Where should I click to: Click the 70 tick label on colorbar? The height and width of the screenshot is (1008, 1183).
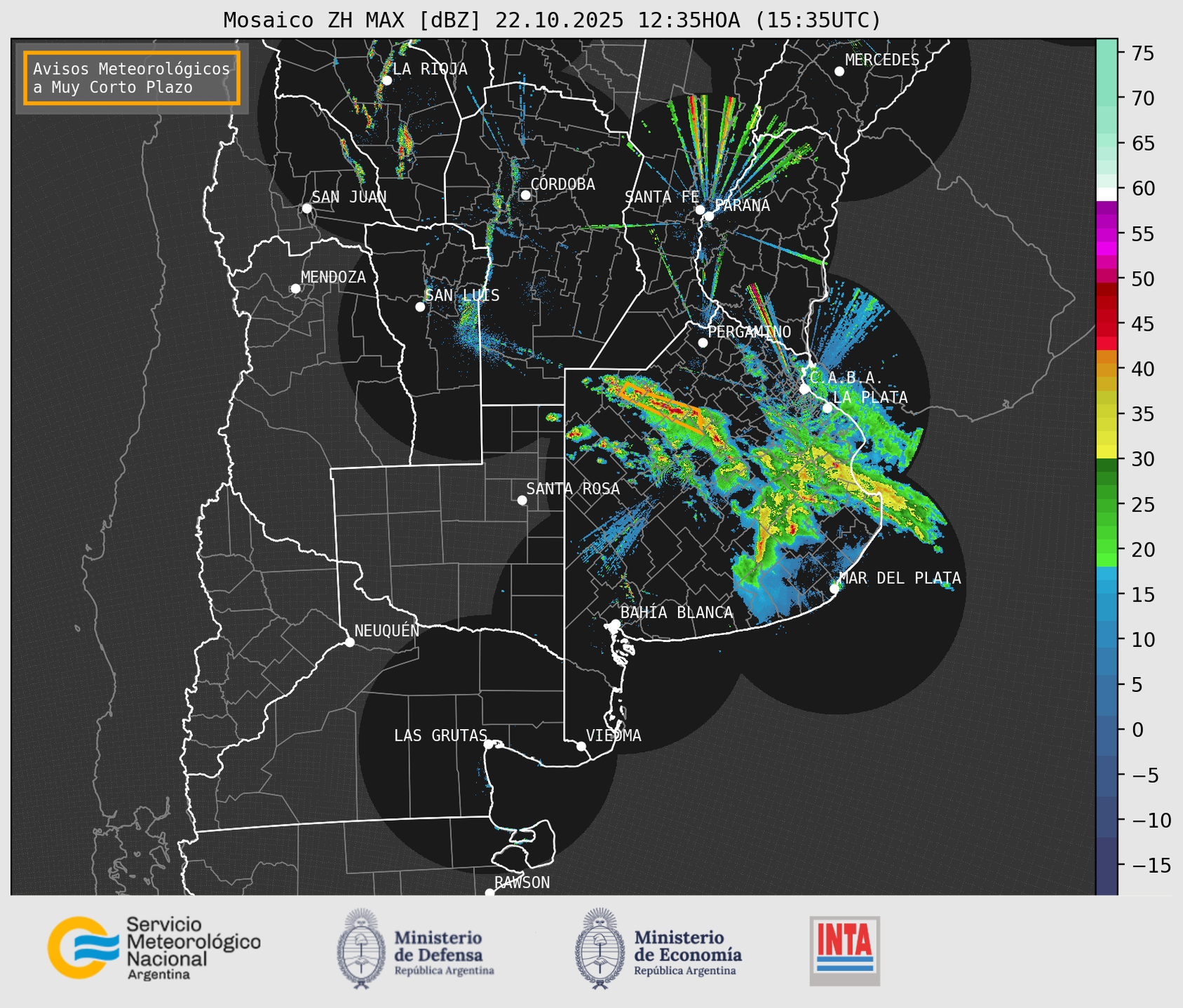[1143, 99]
